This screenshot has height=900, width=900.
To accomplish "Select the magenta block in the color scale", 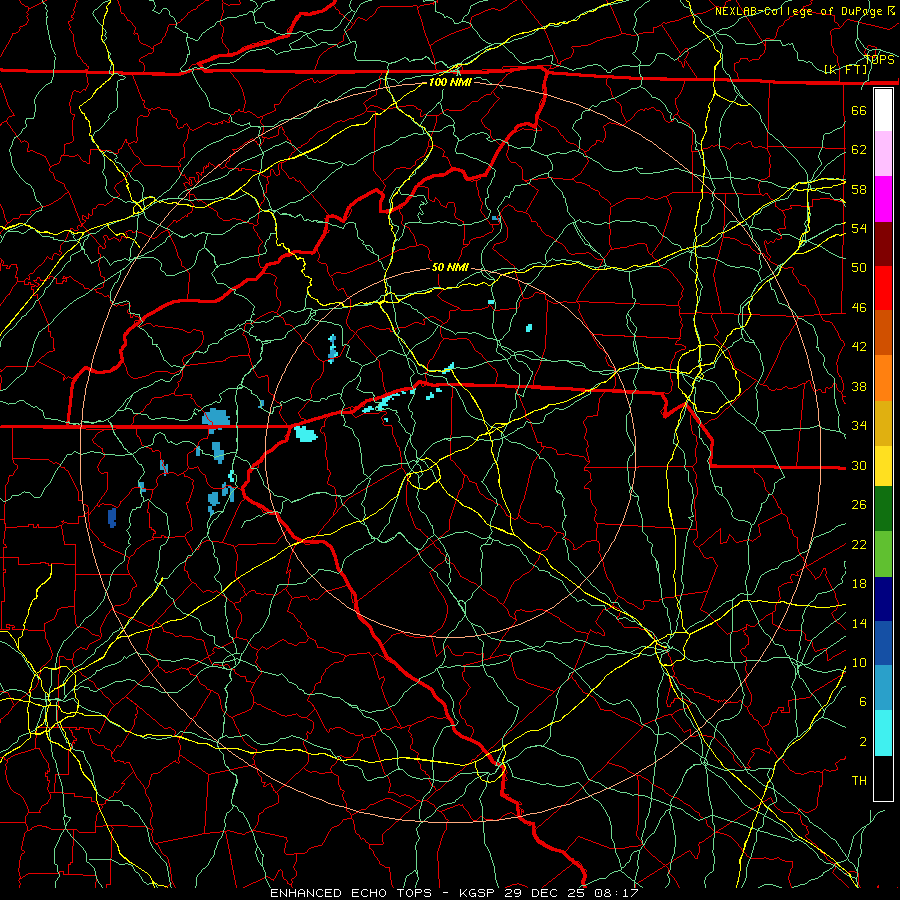I will point(883,199).
